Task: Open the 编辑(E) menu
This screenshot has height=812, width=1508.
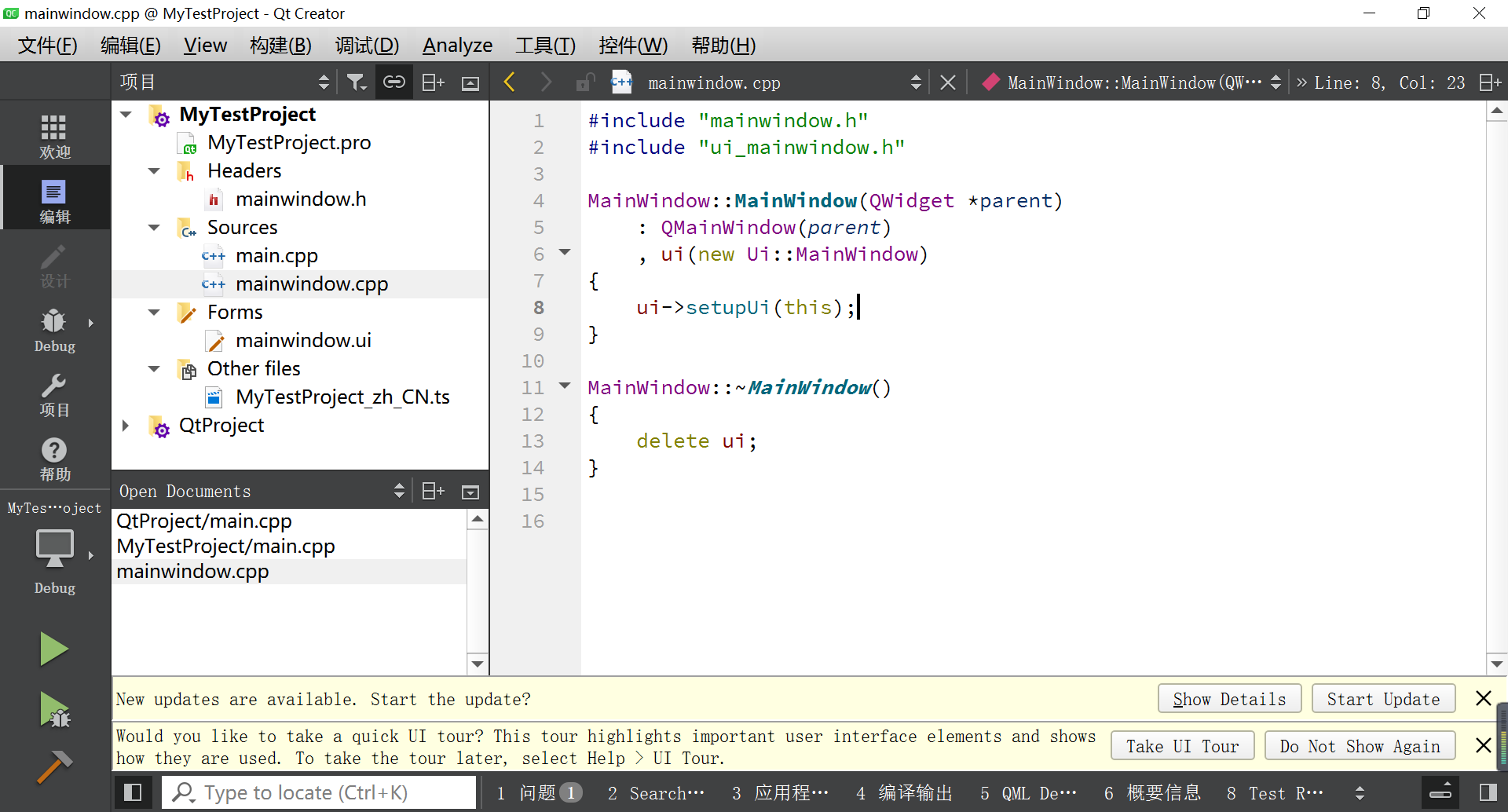Action: tap(130, 45)
